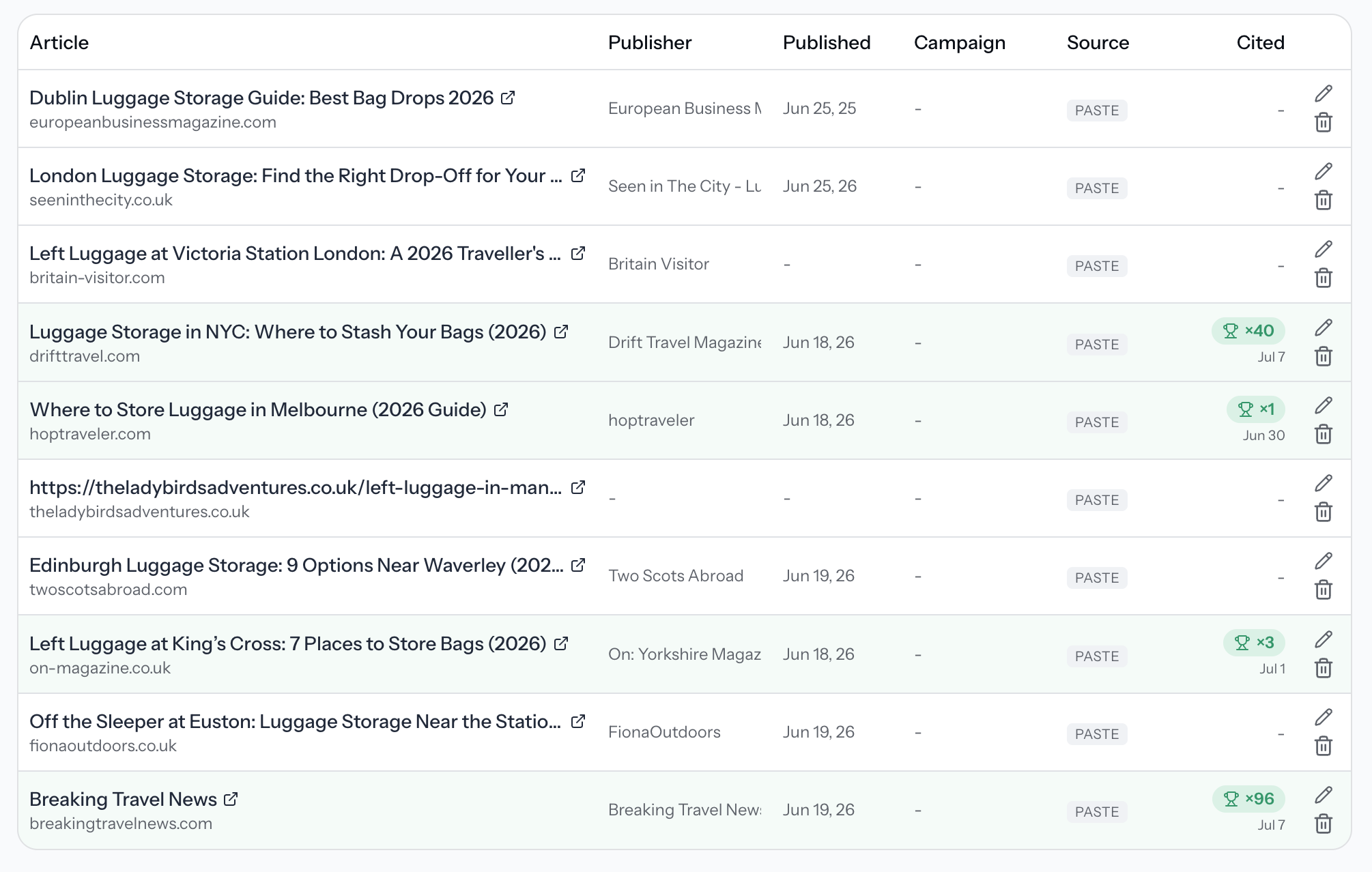The image size is (1372, 872).
Task: Edit the hoptraveler article row
Action: point(1324,405)
